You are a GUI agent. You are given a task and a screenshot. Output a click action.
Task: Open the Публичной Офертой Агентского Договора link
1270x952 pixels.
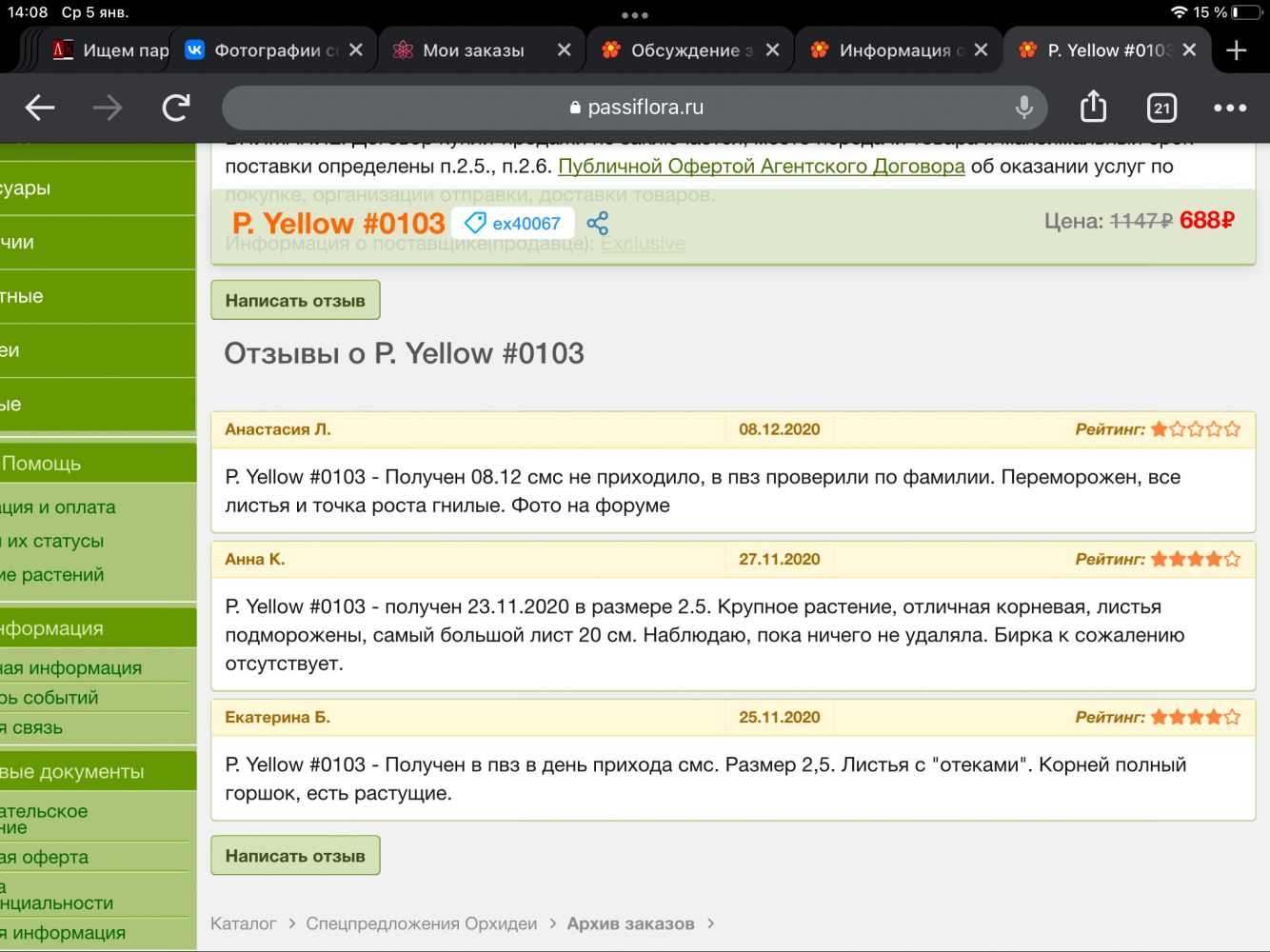761,167
